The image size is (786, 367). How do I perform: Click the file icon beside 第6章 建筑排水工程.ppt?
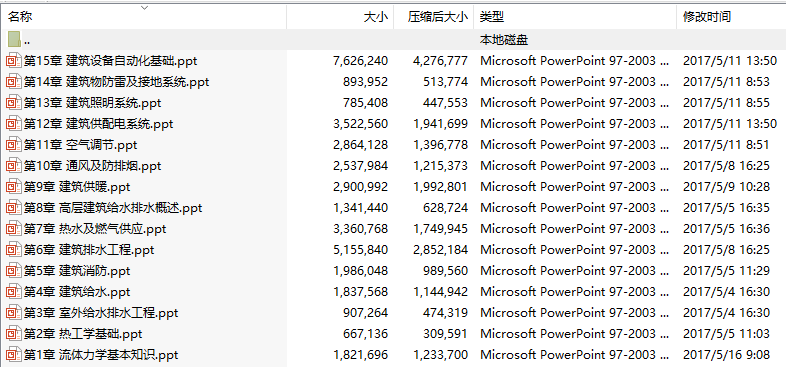[14, 250]
